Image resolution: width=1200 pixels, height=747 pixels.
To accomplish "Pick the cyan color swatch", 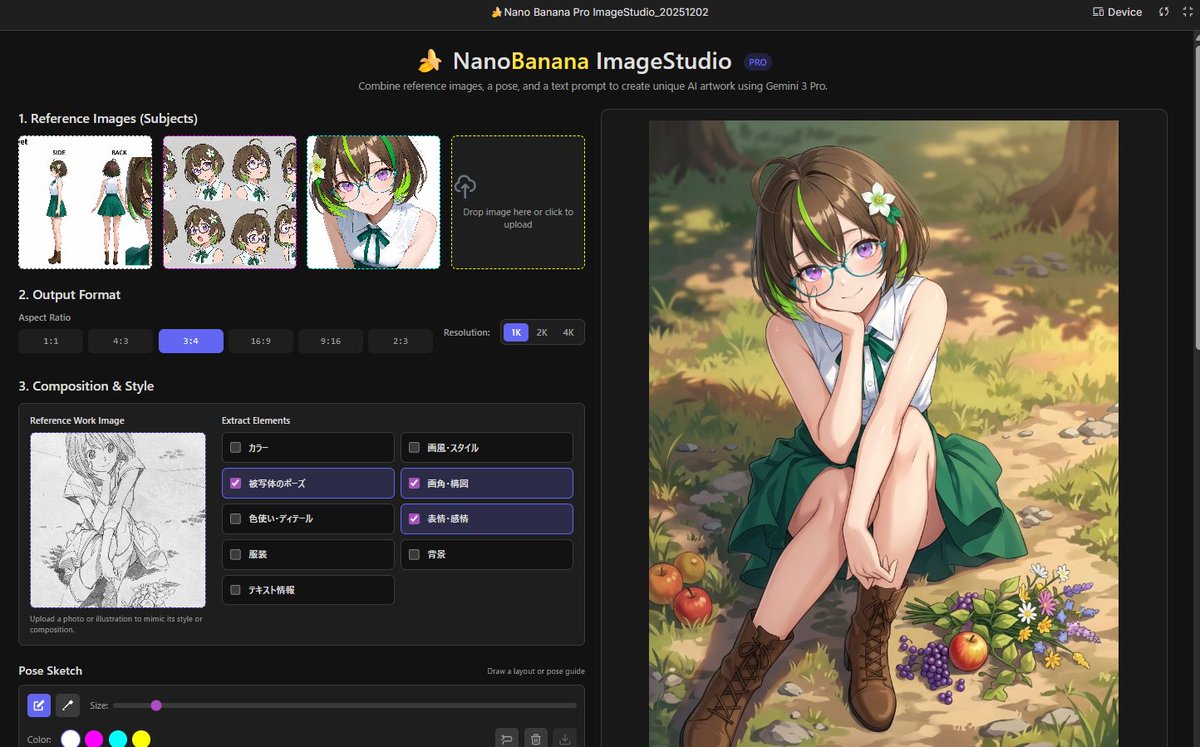I will coord(118,739).
